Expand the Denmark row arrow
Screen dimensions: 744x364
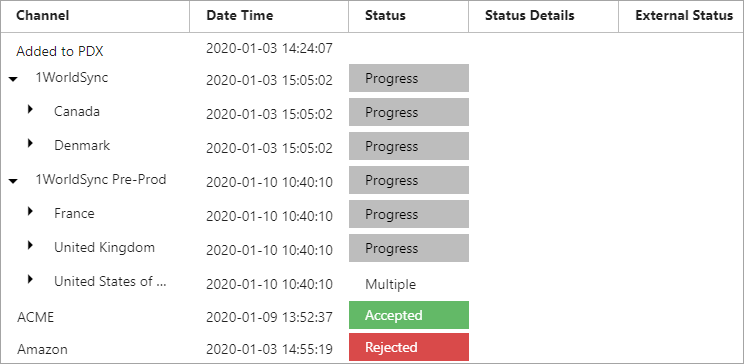click(31, 143)
